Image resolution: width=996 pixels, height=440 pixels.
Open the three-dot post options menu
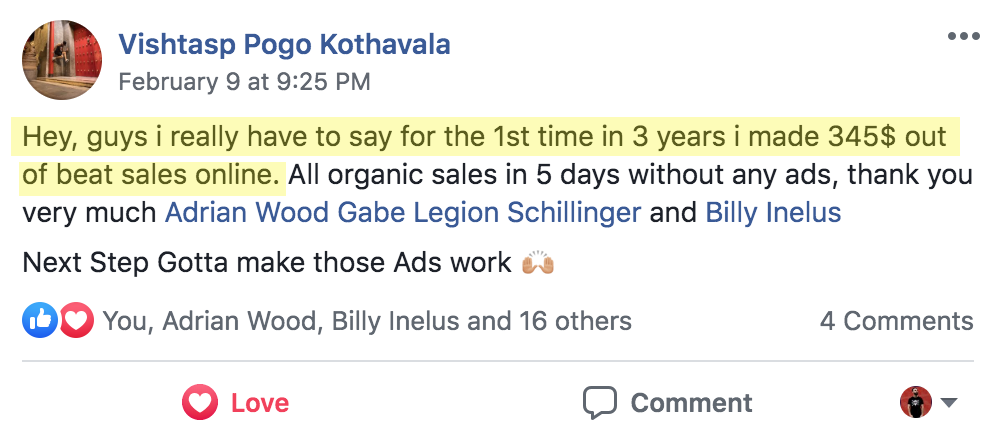(963, 36)
